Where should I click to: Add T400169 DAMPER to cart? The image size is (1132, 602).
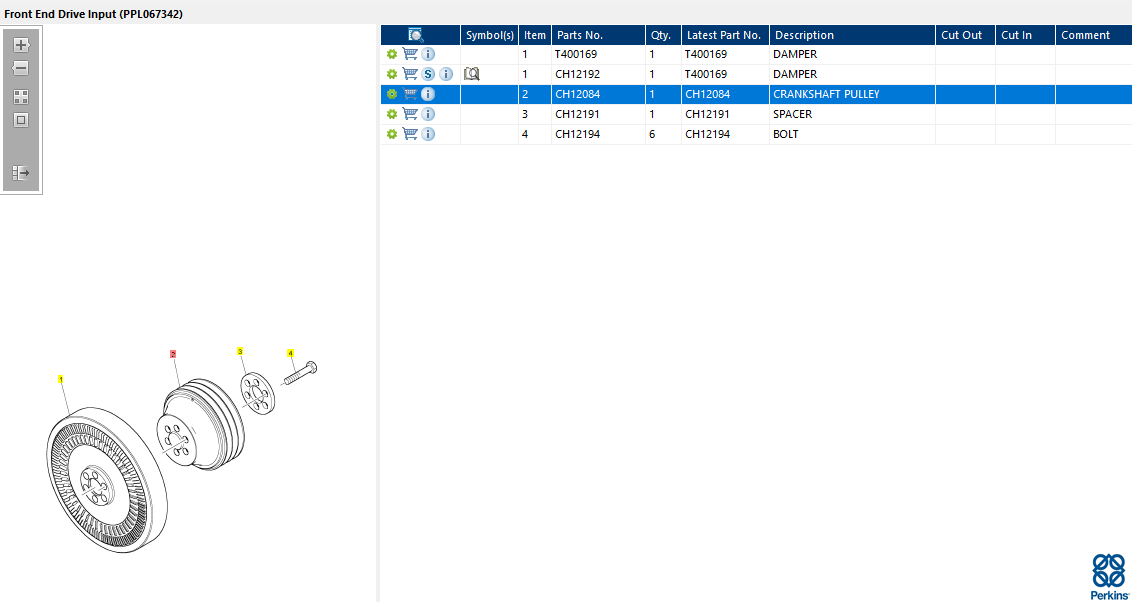pyautogui.click(x=410, y=53)
